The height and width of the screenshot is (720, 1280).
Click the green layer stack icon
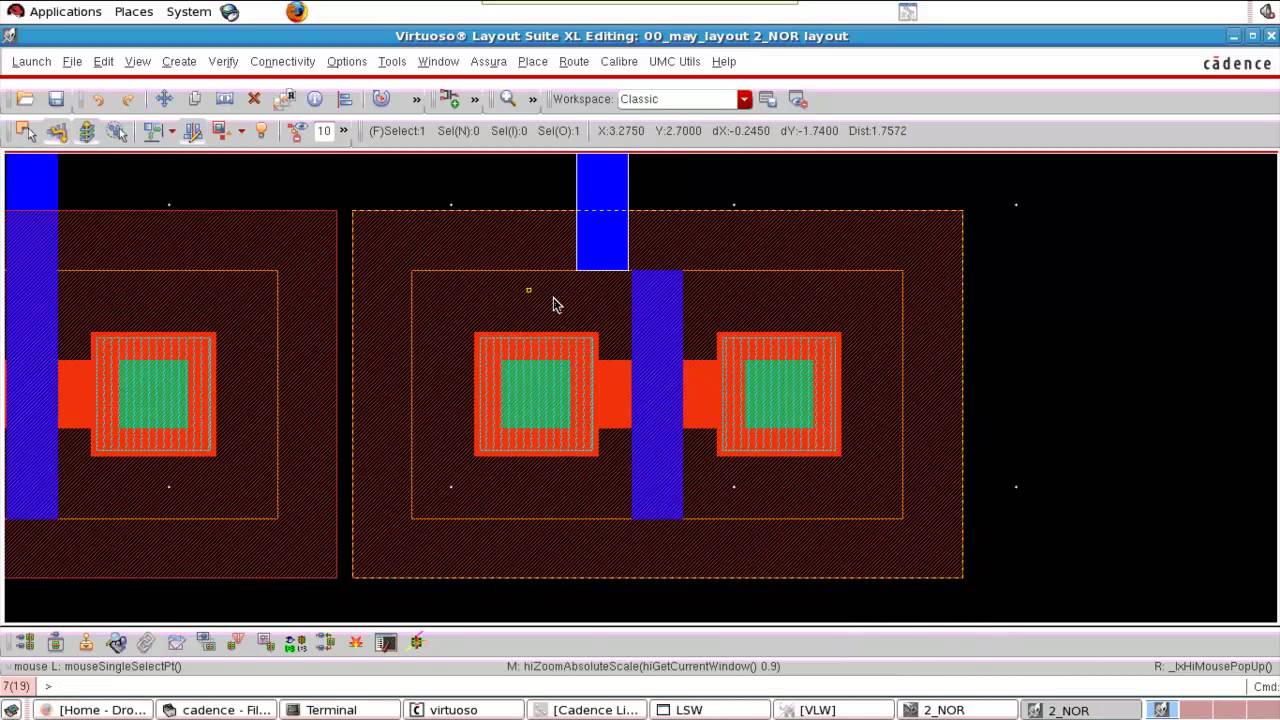pyautogui.click(x=87, y=131)
